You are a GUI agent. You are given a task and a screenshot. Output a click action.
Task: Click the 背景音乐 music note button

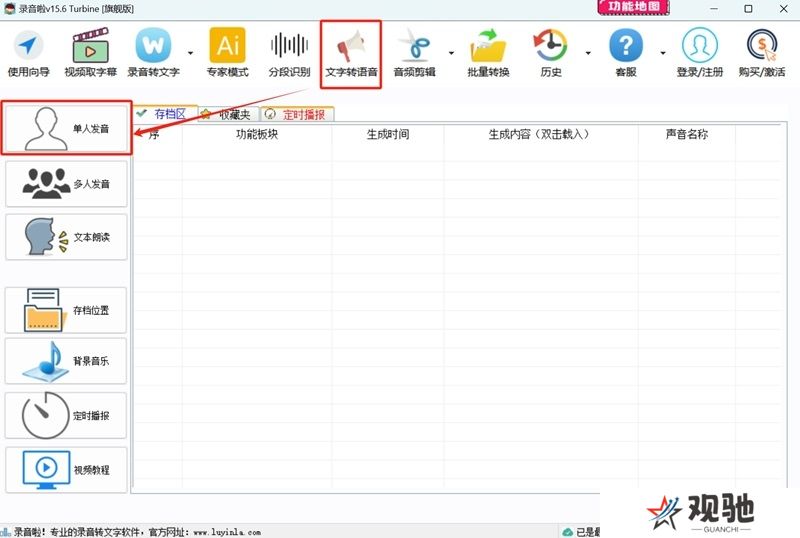(x=66, y=361)
